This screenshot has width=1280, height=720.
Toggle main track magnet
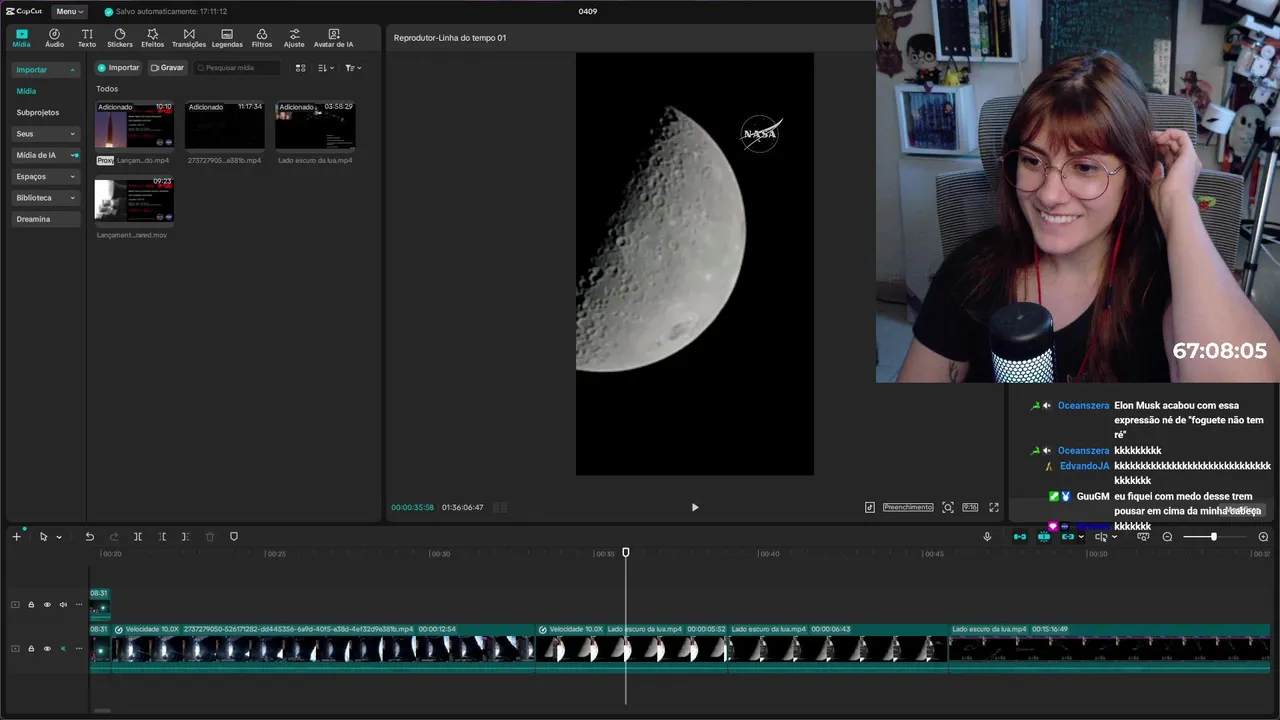[1020, 537]
